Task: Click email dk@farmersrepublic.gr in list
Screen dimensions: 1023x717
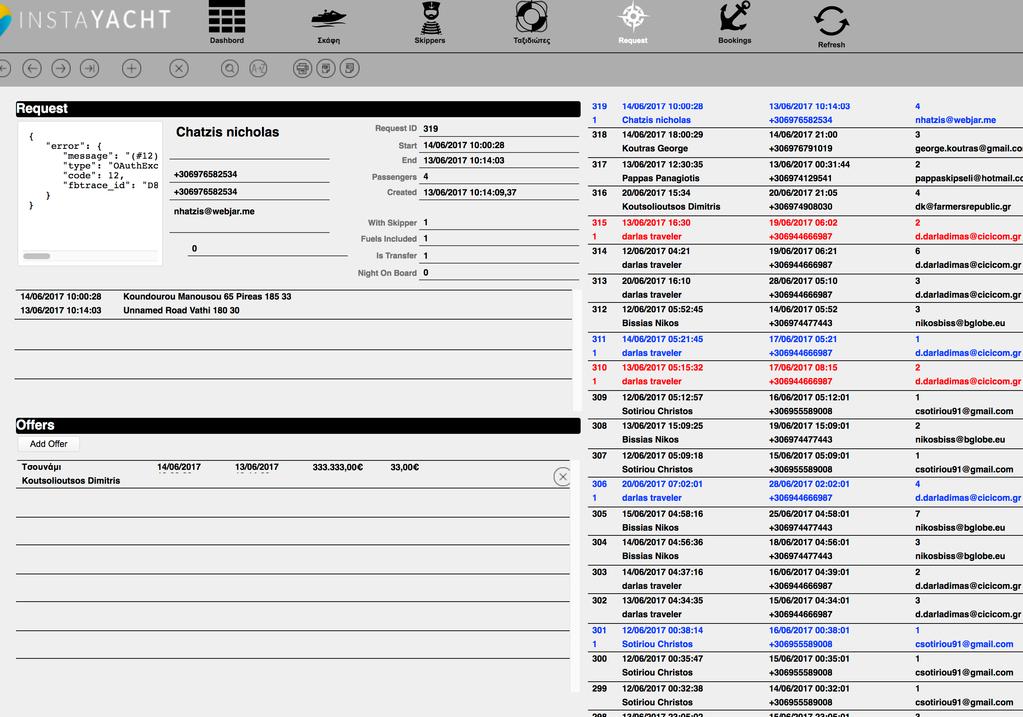Action: (x=962, y=207)
